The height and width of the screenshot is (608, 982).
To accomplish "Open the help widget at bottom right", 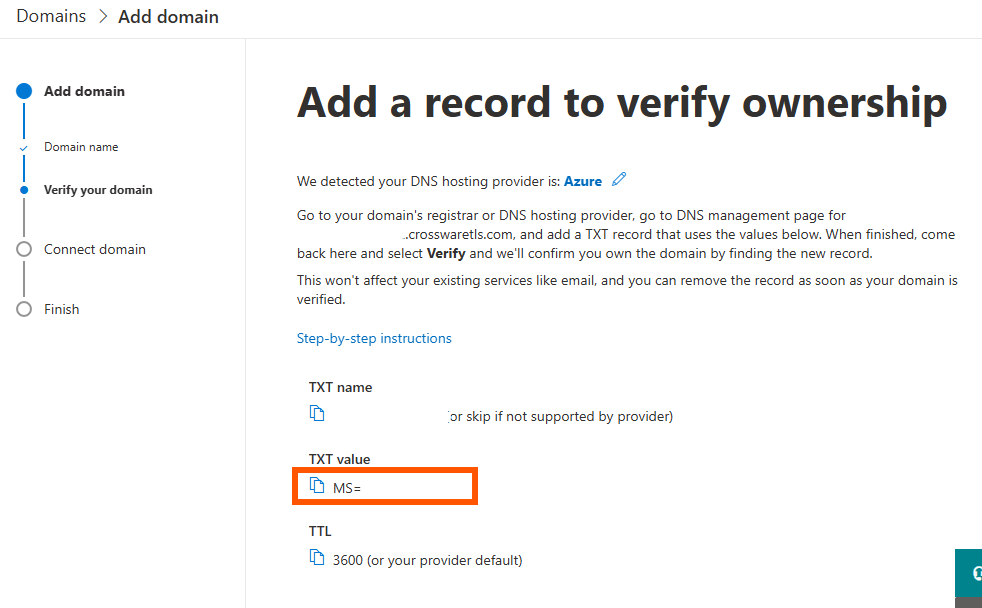I will pyautogui.click(x=970, y=573).
